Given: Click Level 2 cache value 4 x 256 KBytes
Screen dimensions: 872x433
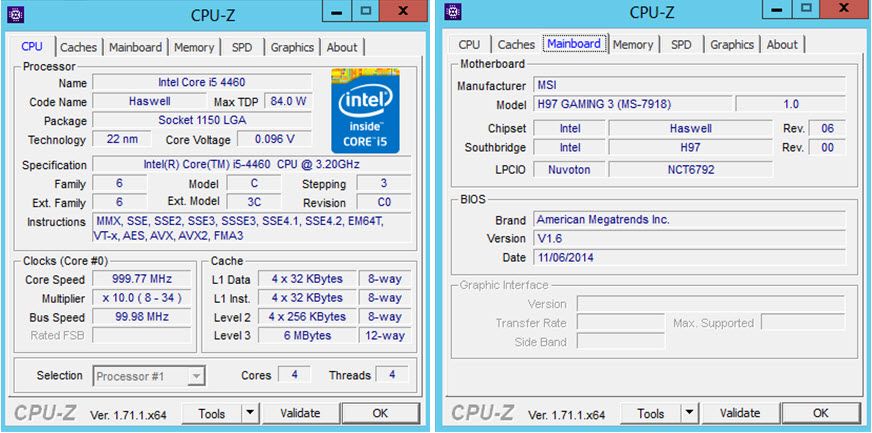Looking at the screenshot, I should point(307,317).
